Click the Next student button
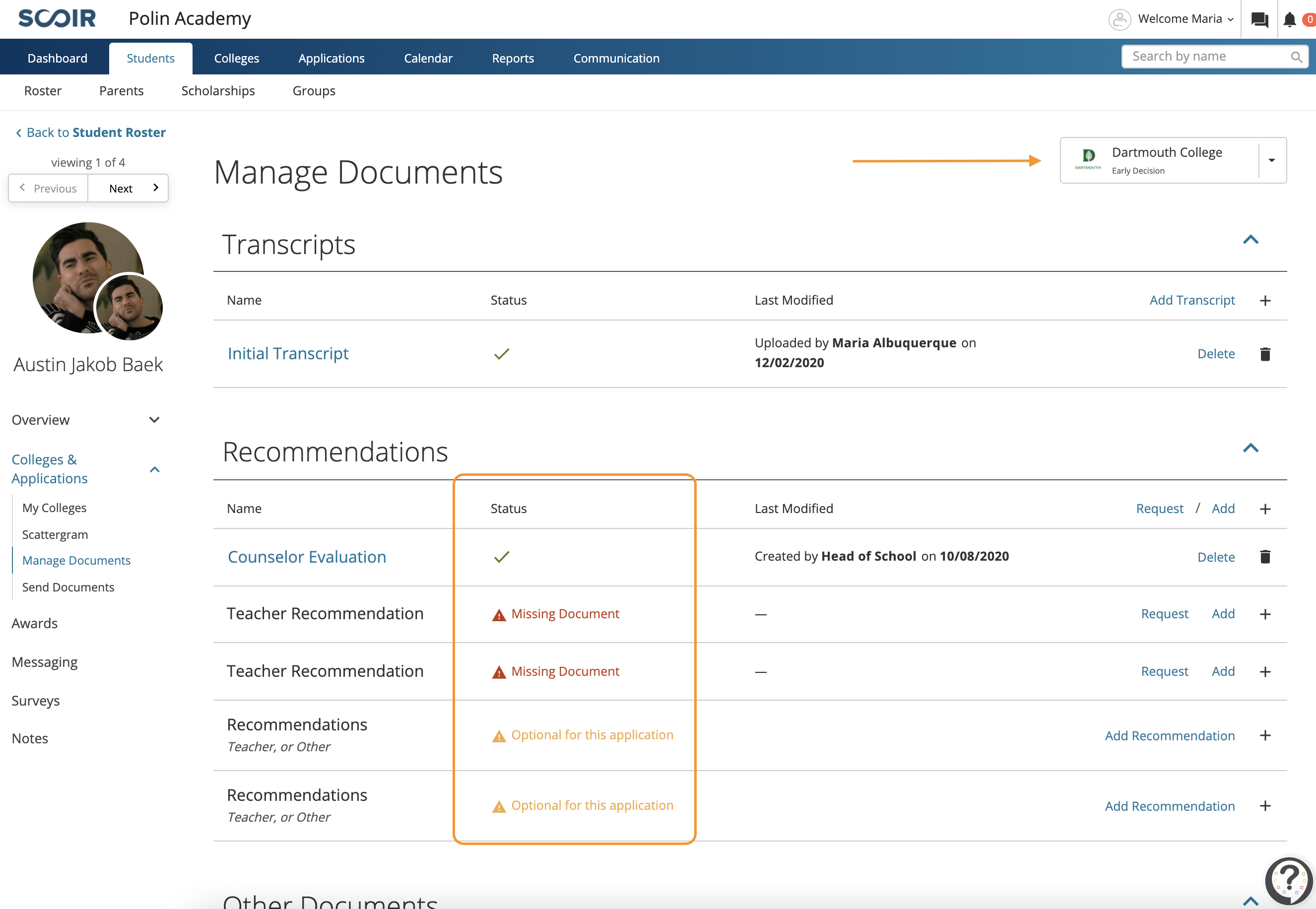The image size is (1316, 909). tap(128, 189)
